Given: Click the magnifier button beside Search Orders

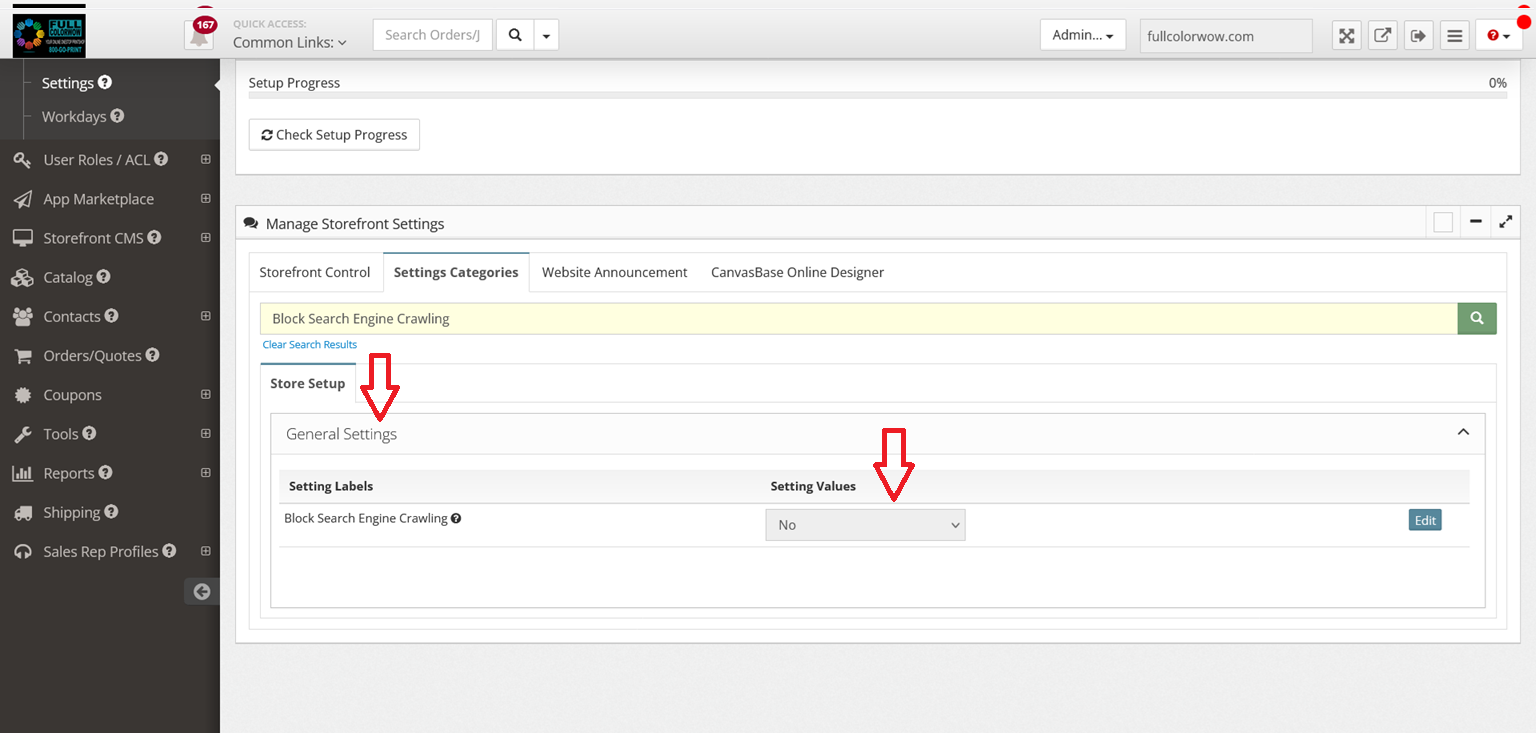Looking at the screenshot, I should point(515,35).
